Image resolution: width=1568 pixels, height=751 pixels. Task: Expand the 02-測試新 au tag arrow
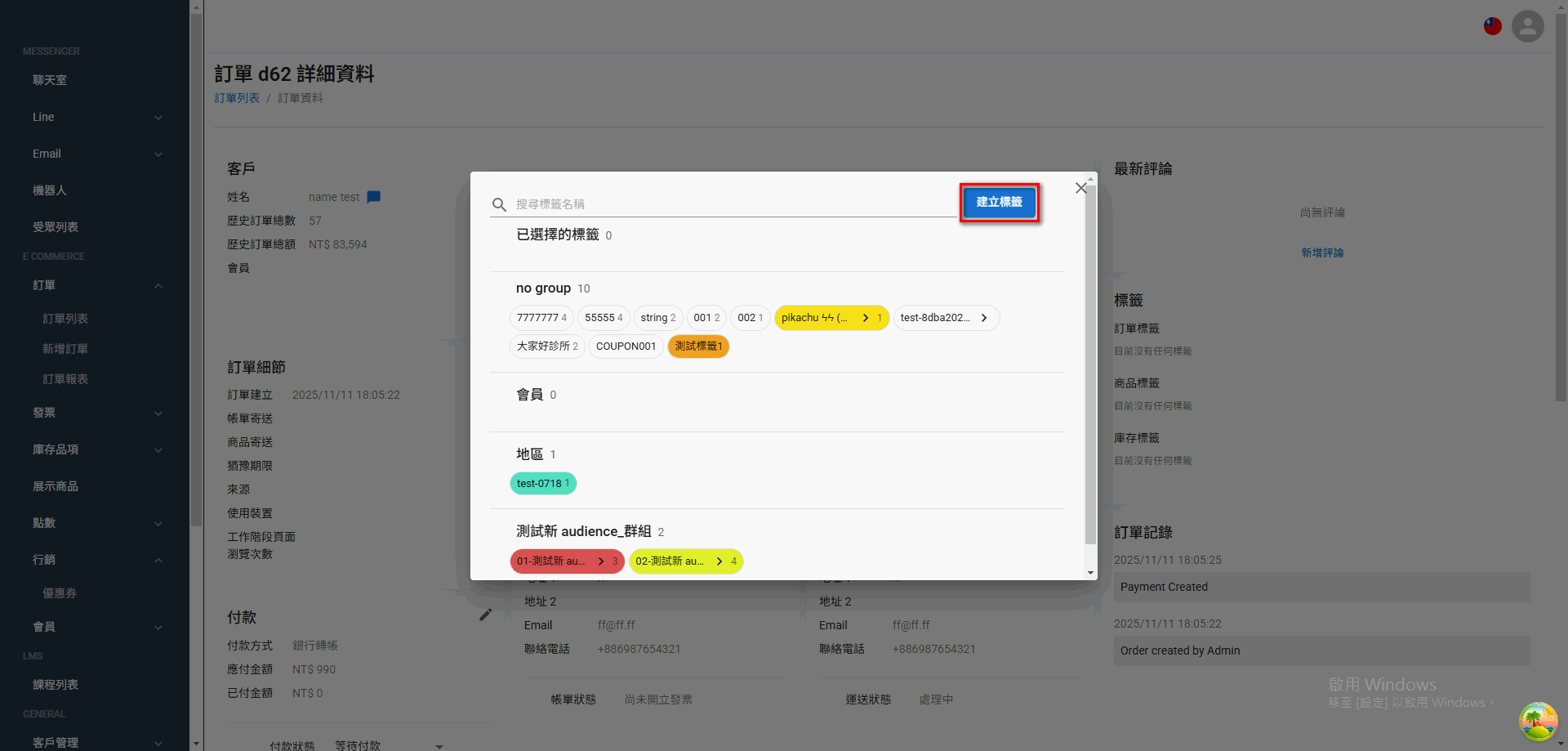coord(719,561)
